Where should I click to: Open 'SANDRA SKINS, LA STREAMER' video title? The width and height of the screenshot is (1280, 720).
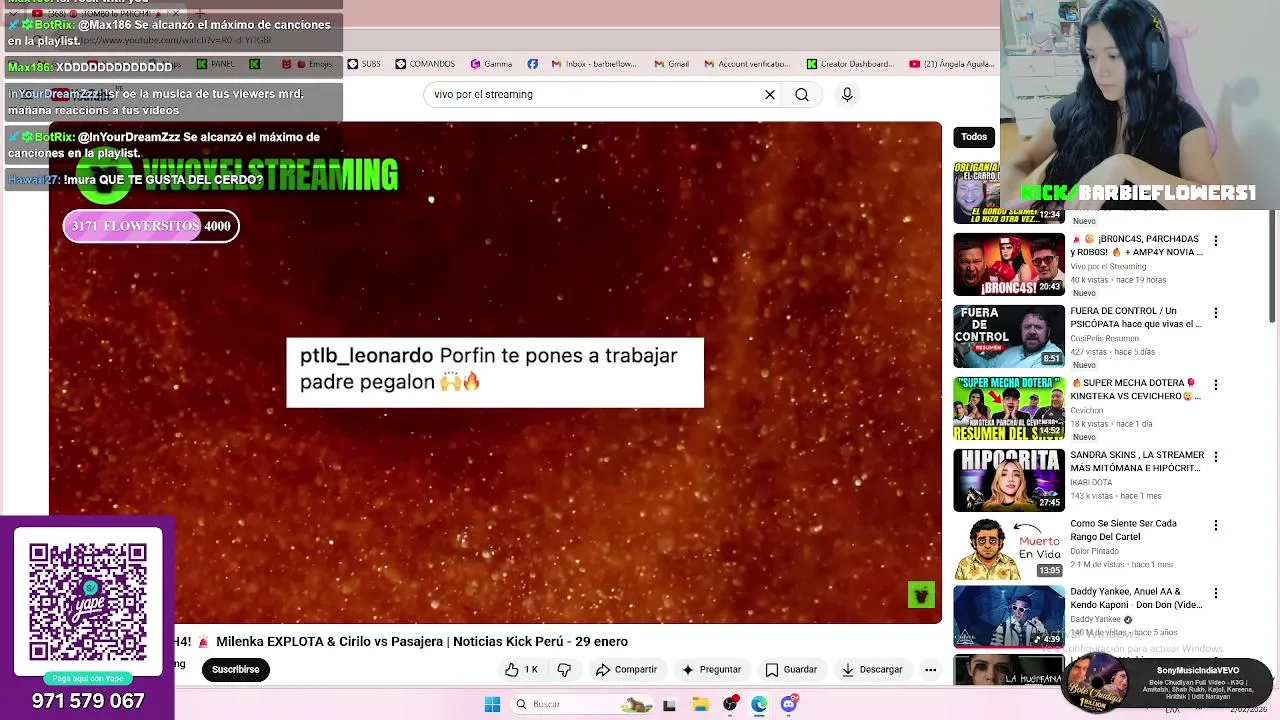1137,462
